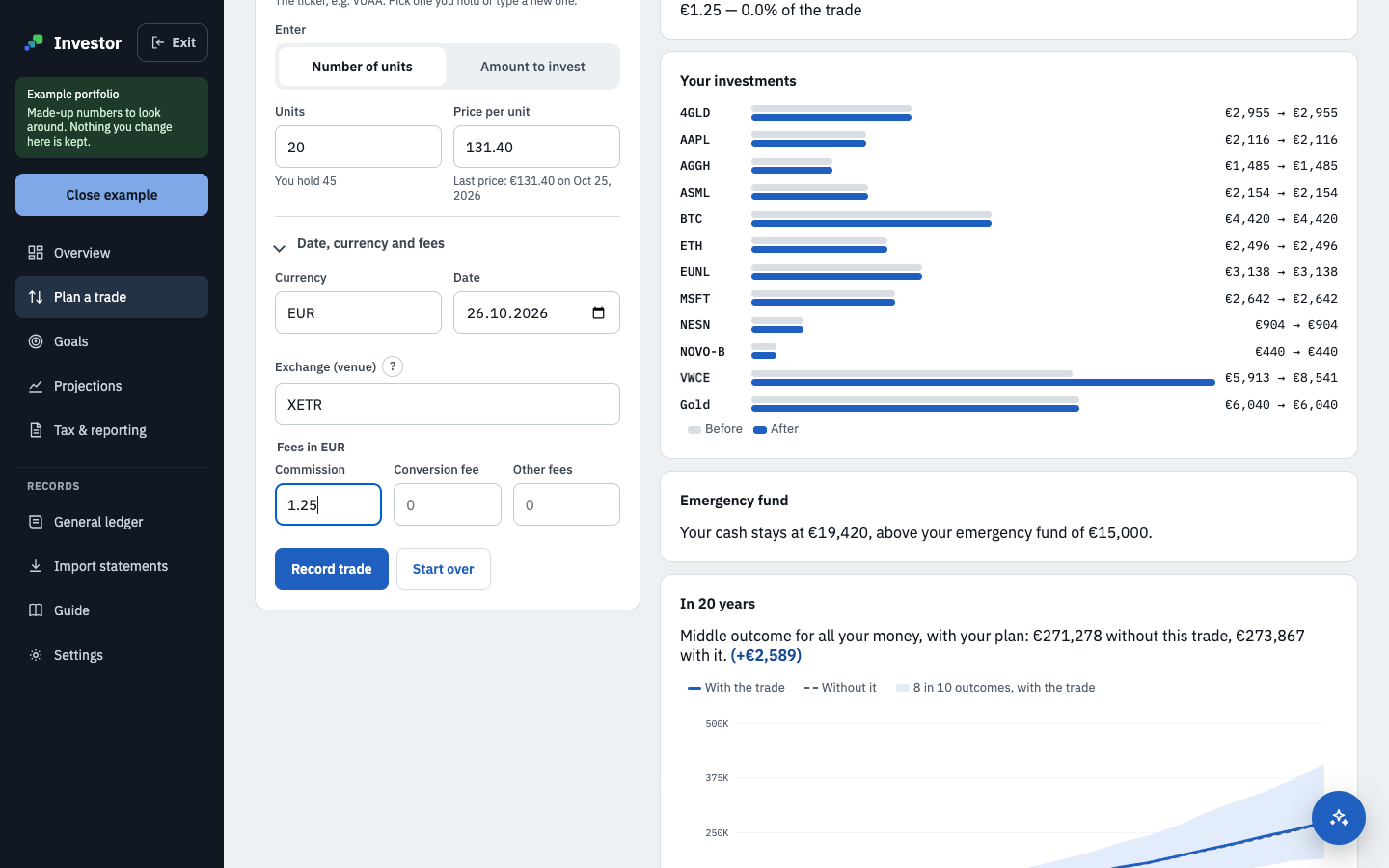Screen dimensions: 1389x868
Task: Open Projections from the sidebar
Action: tap(112, 386)
